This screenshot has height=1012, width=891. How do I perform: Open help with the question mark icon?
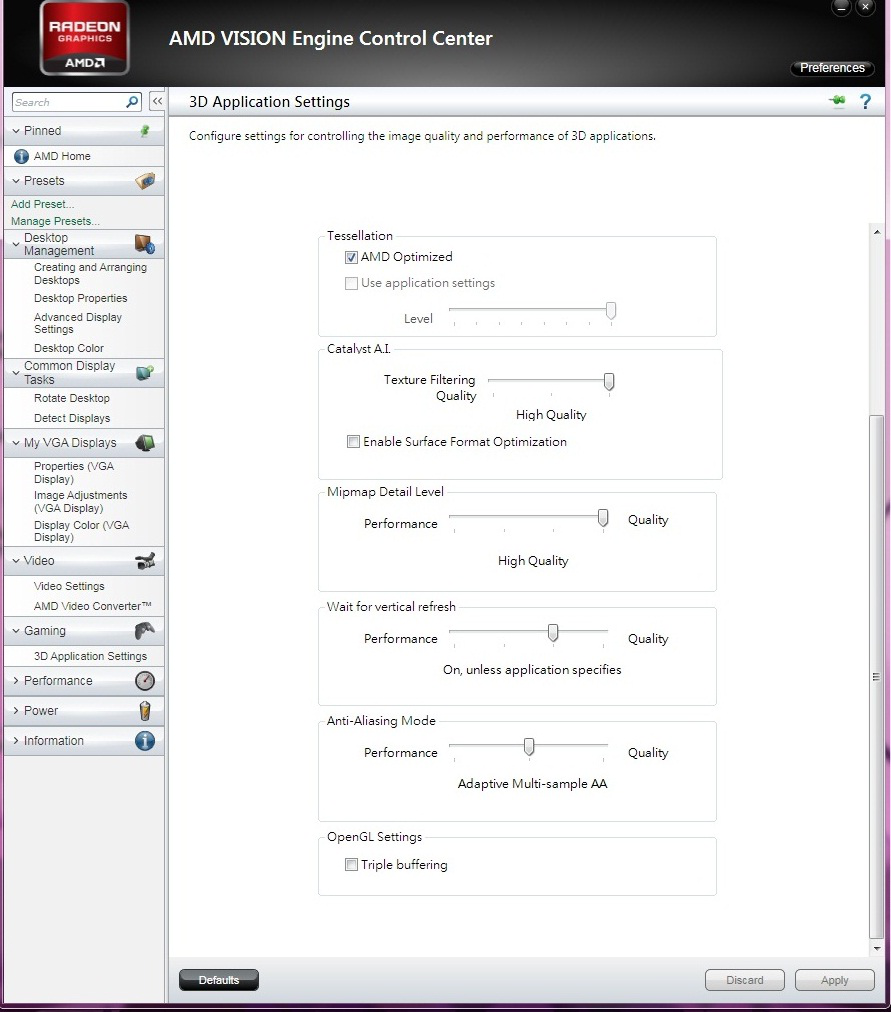[x=865, y=101]
